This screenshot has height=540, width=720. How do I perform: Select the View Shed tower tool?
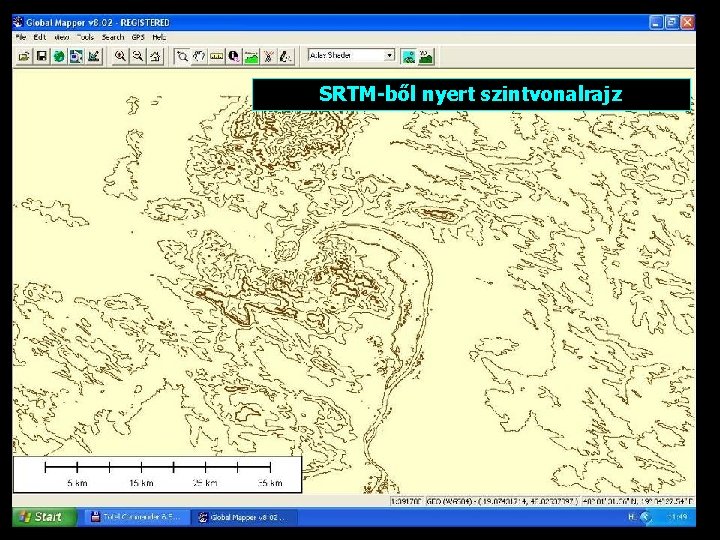(x=269, y=56)
